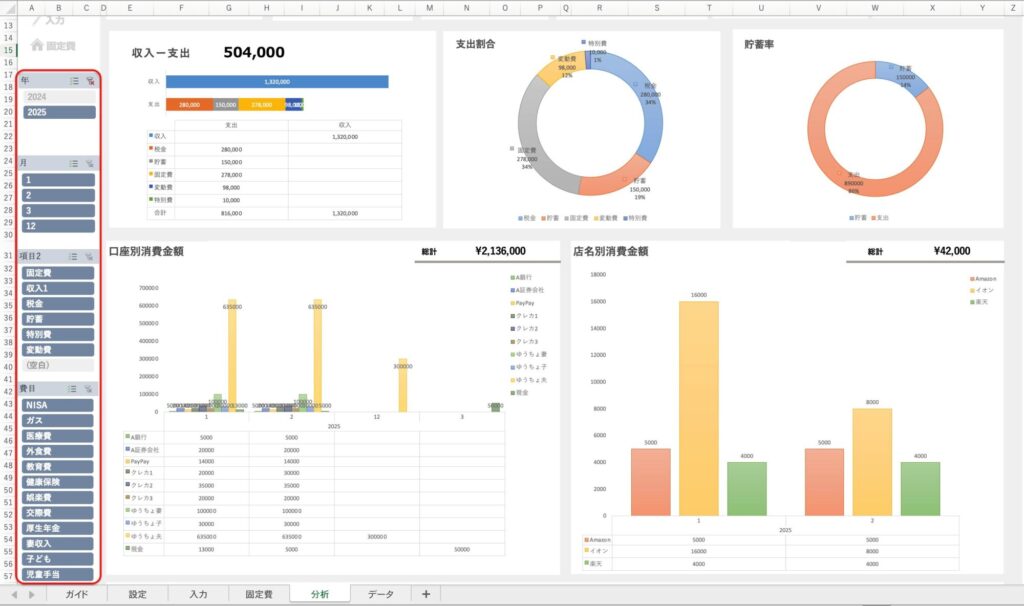The height and width of the screenshot is (606, 1024).
Task: Clear the filter on the 費目 slicer
Action: tap(89, 388)
